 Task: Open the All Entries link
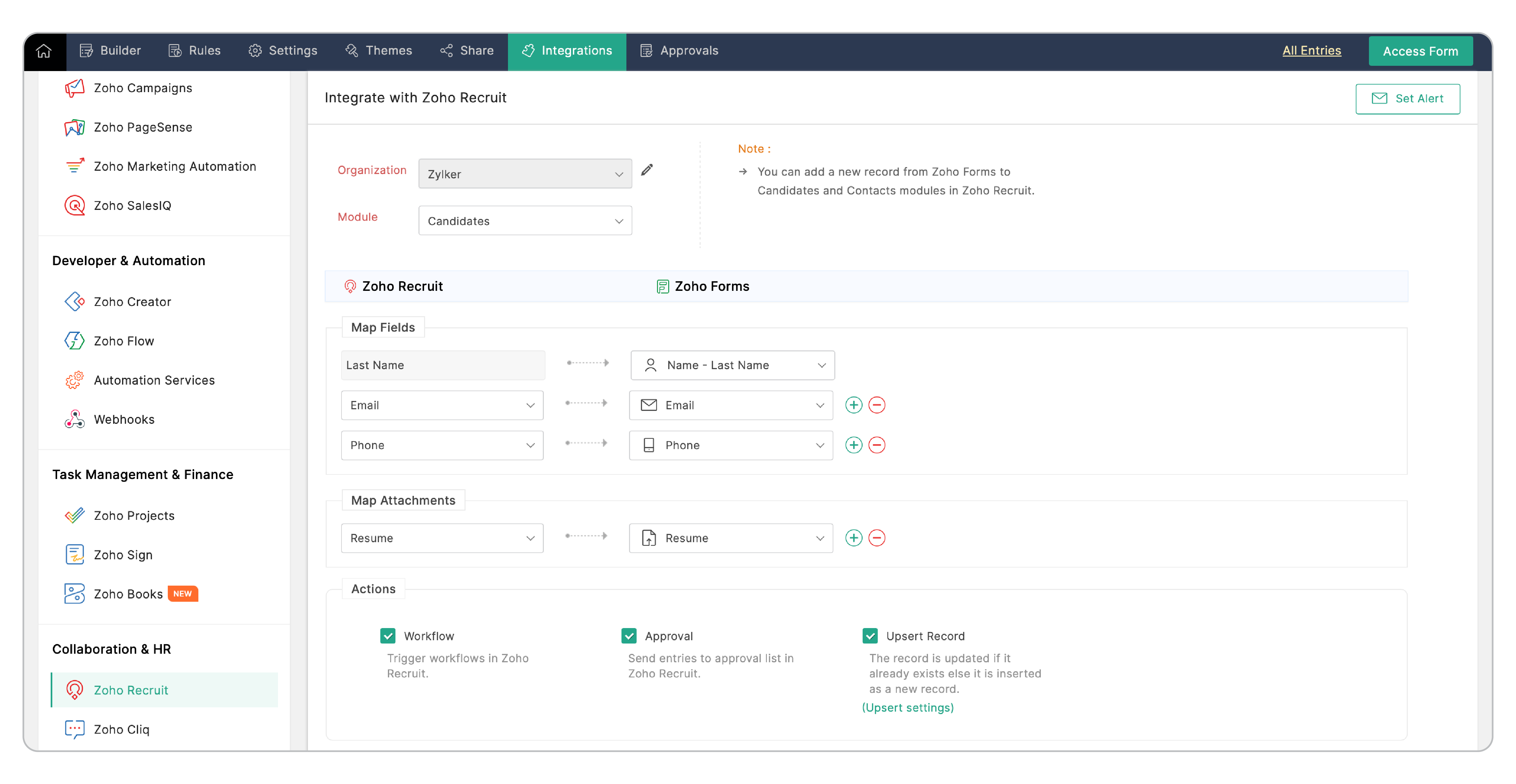tap(1311, 51)
